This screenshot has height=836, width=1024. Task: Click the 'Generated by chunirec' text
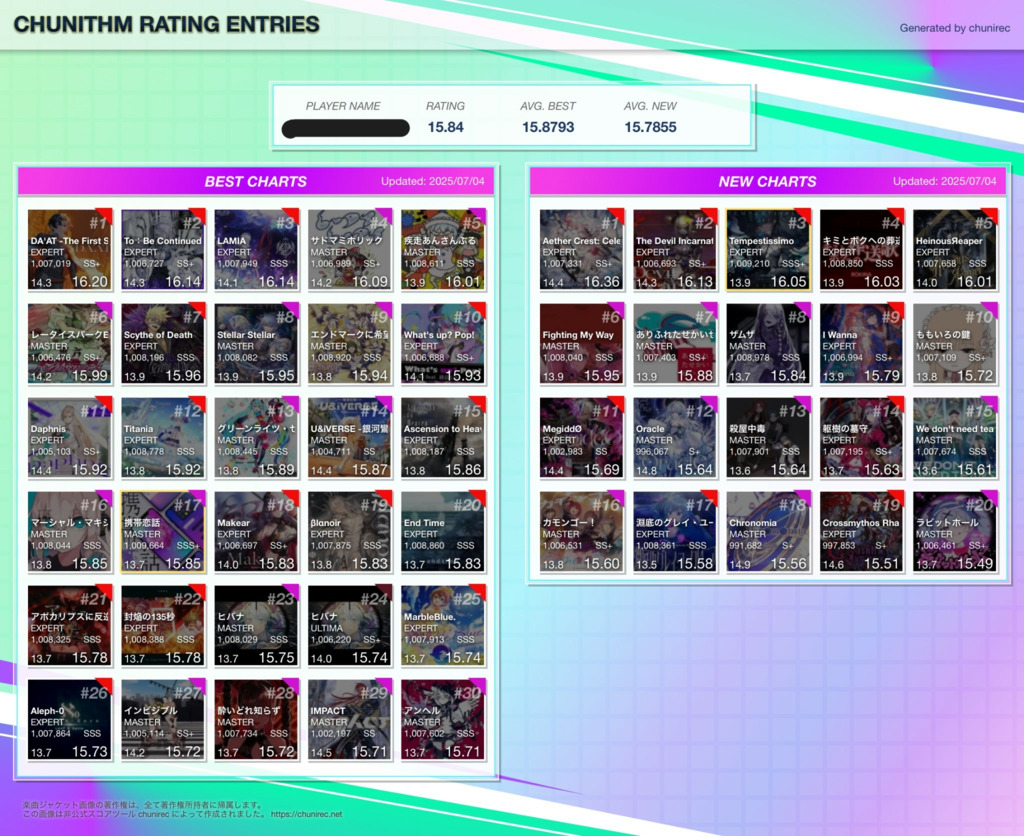point(955,28)
